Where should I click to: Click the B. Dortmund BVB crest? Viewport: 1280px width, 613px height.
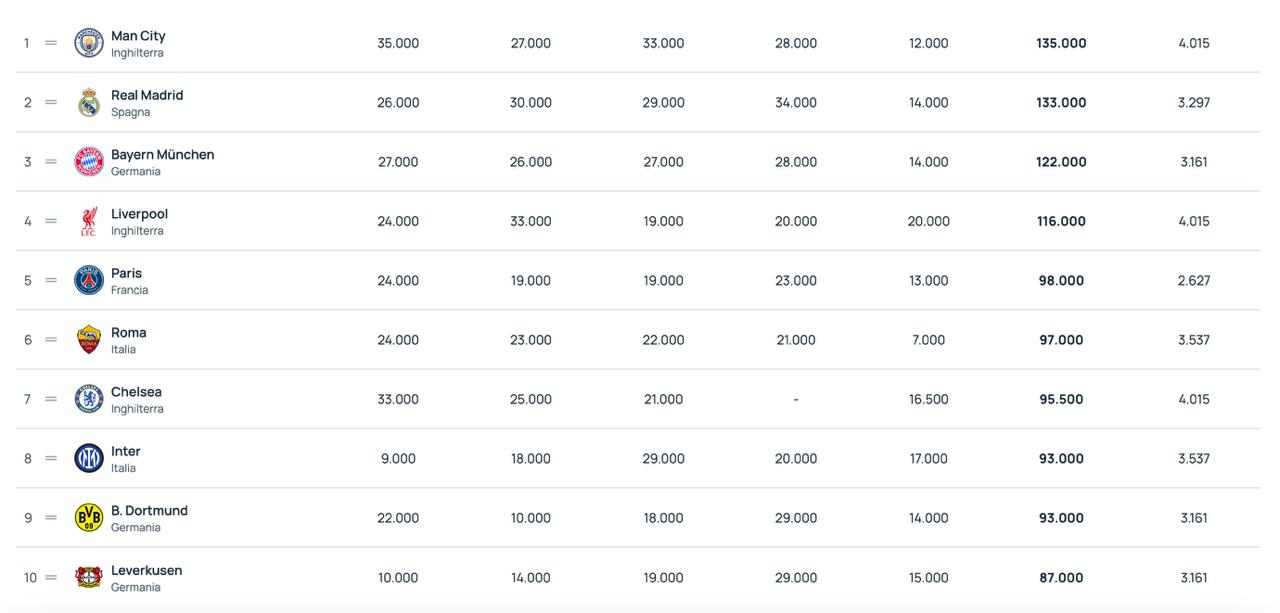point(89,518)
